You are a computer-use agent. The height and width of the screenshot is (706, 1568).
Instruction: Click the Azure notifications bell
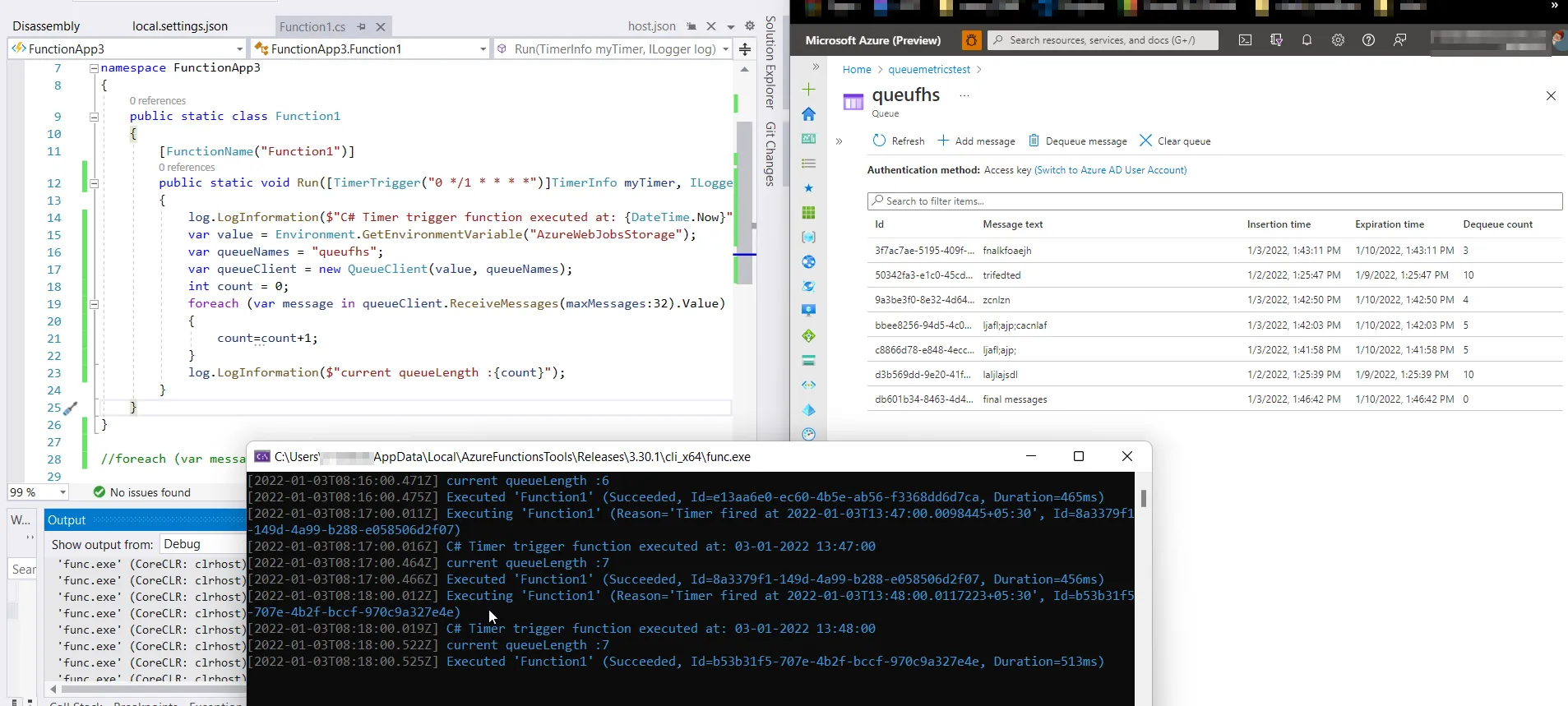pos(1307,40)
